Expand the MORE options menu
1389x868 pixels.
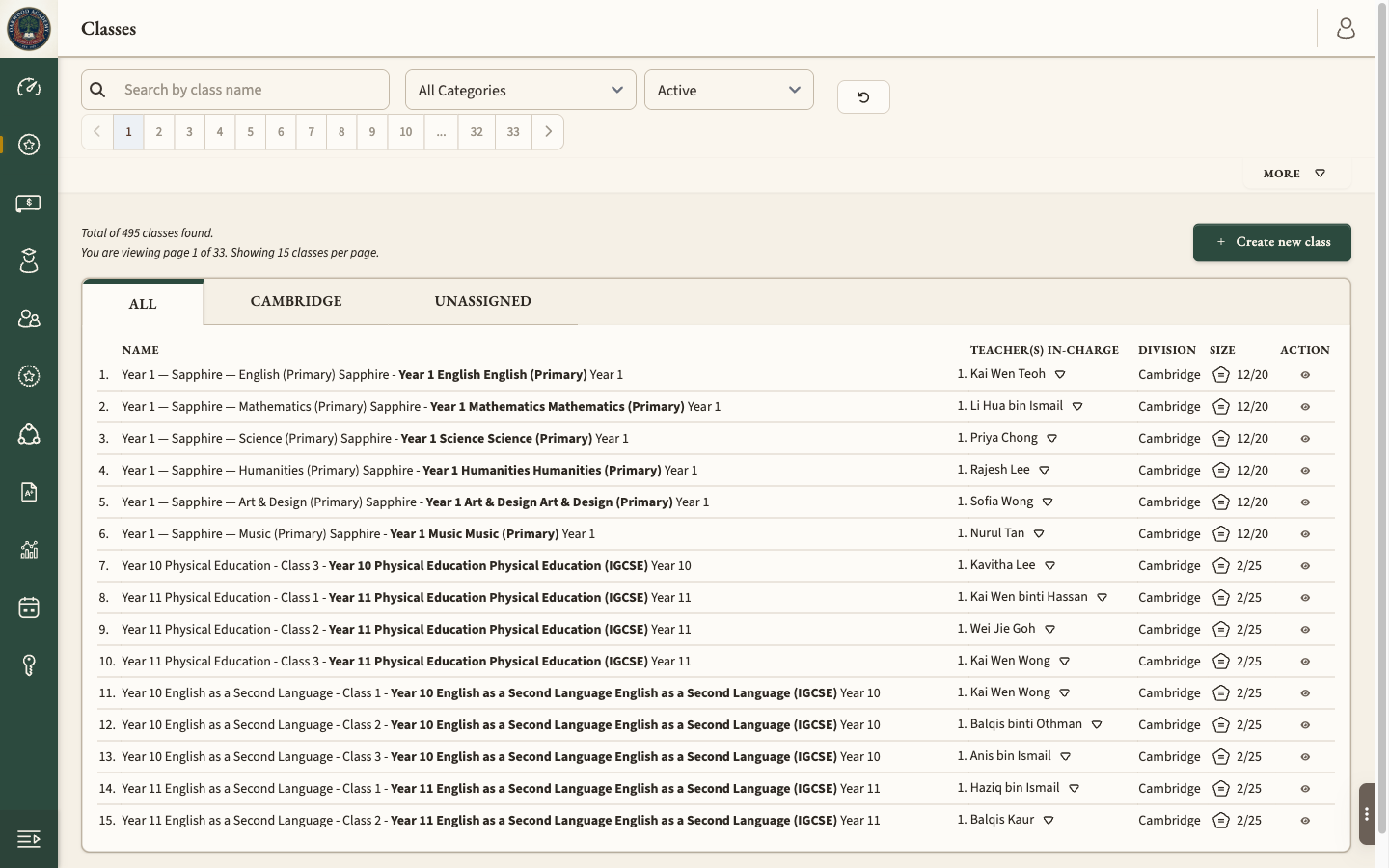[x=1294, y=174]
